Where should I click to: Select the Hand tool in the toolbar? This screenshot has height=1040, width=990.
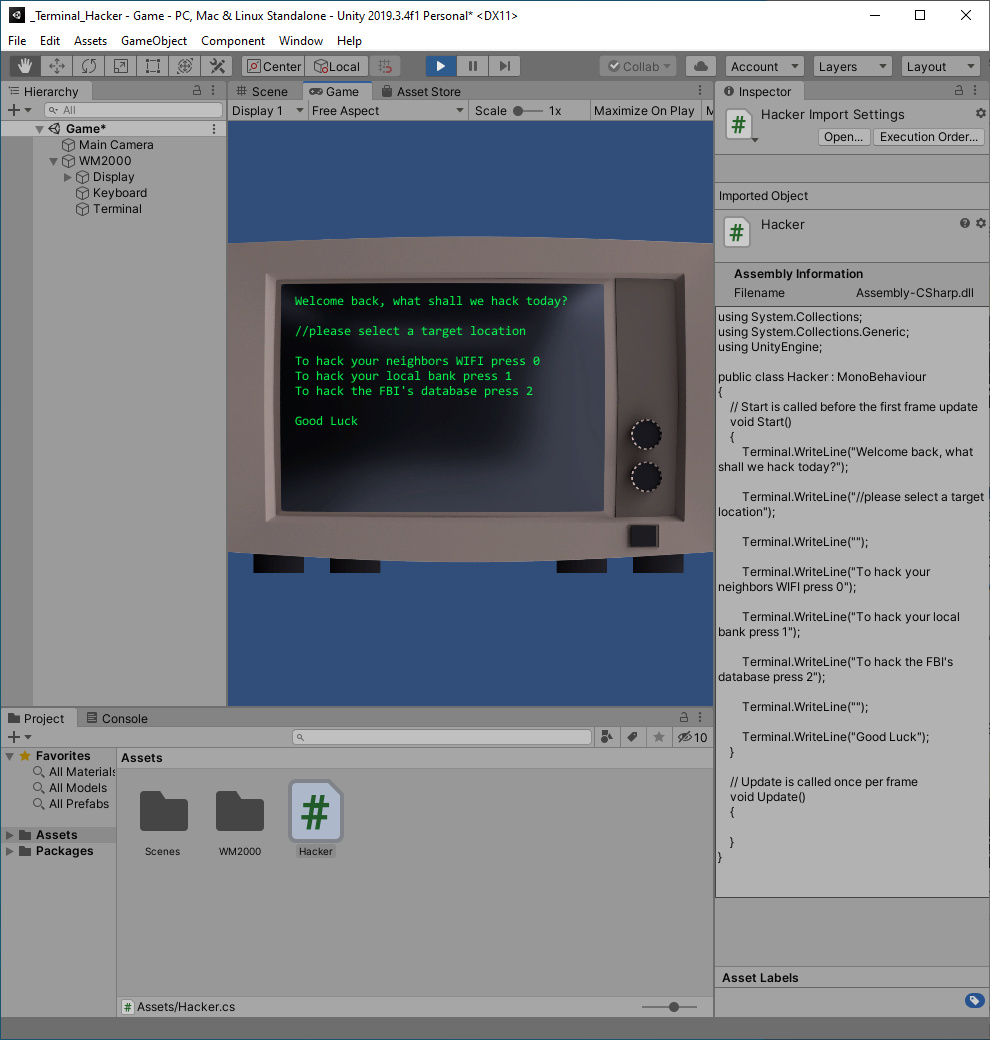25,66
